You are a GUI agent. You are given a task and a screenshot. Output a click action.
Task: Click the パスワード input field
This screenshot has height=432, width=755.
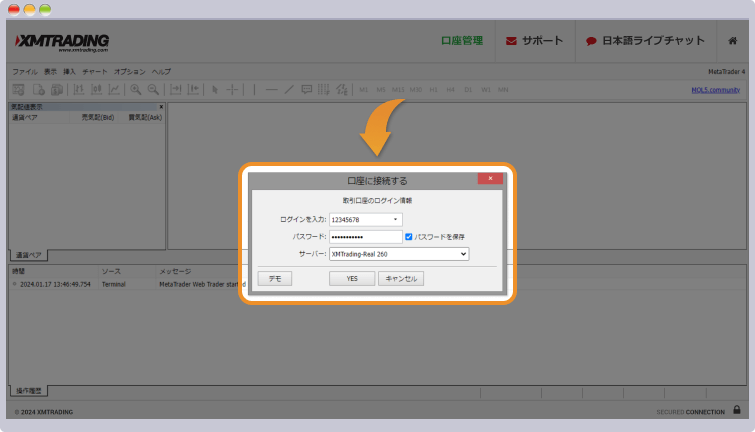pos(365,236)
